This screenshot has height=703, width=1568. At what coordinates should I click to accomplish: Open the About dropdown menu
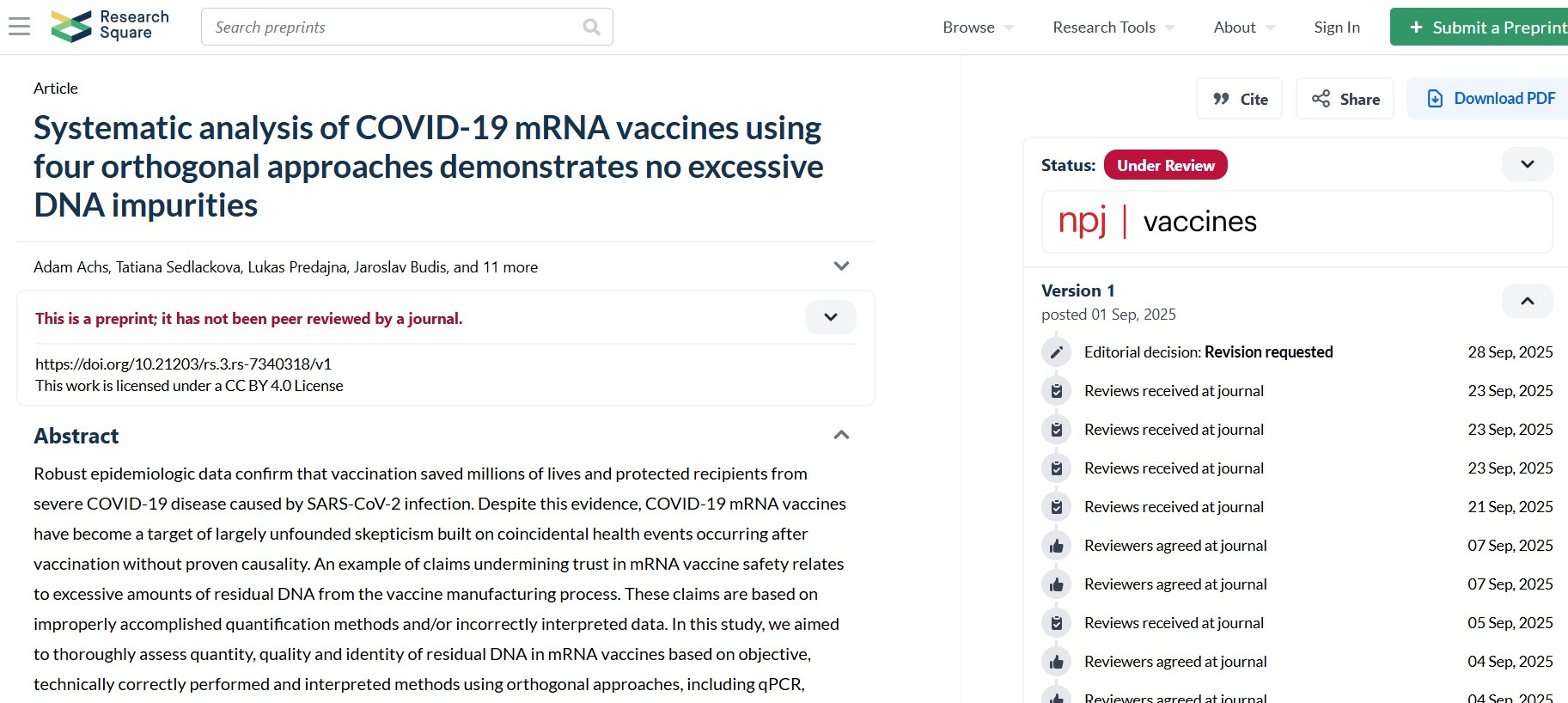(1243, 28)
